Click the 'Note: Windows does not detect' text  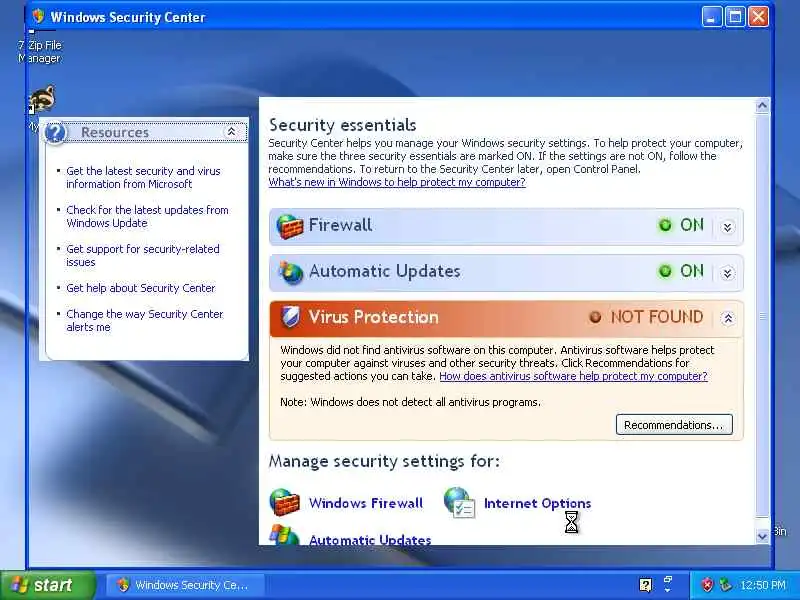click(x=410, y=402)
